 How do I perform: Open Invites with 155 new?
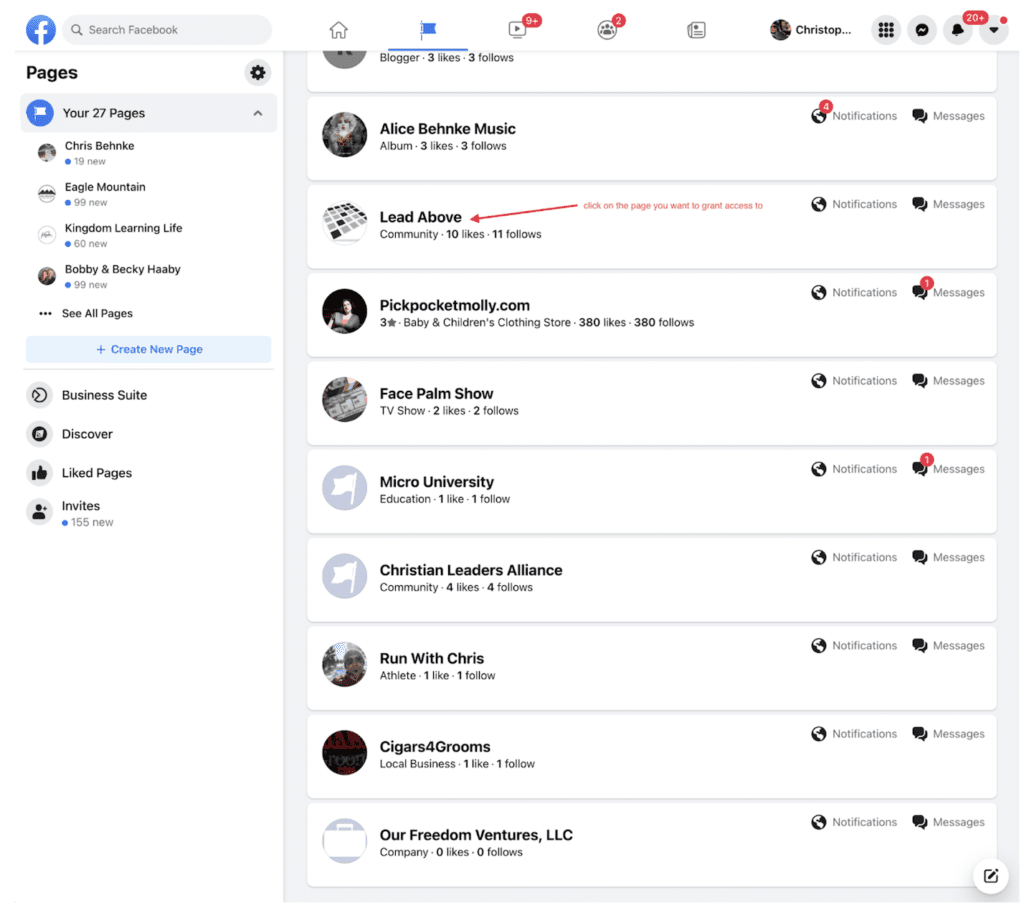pyautogui.click(x=87, y=513)
